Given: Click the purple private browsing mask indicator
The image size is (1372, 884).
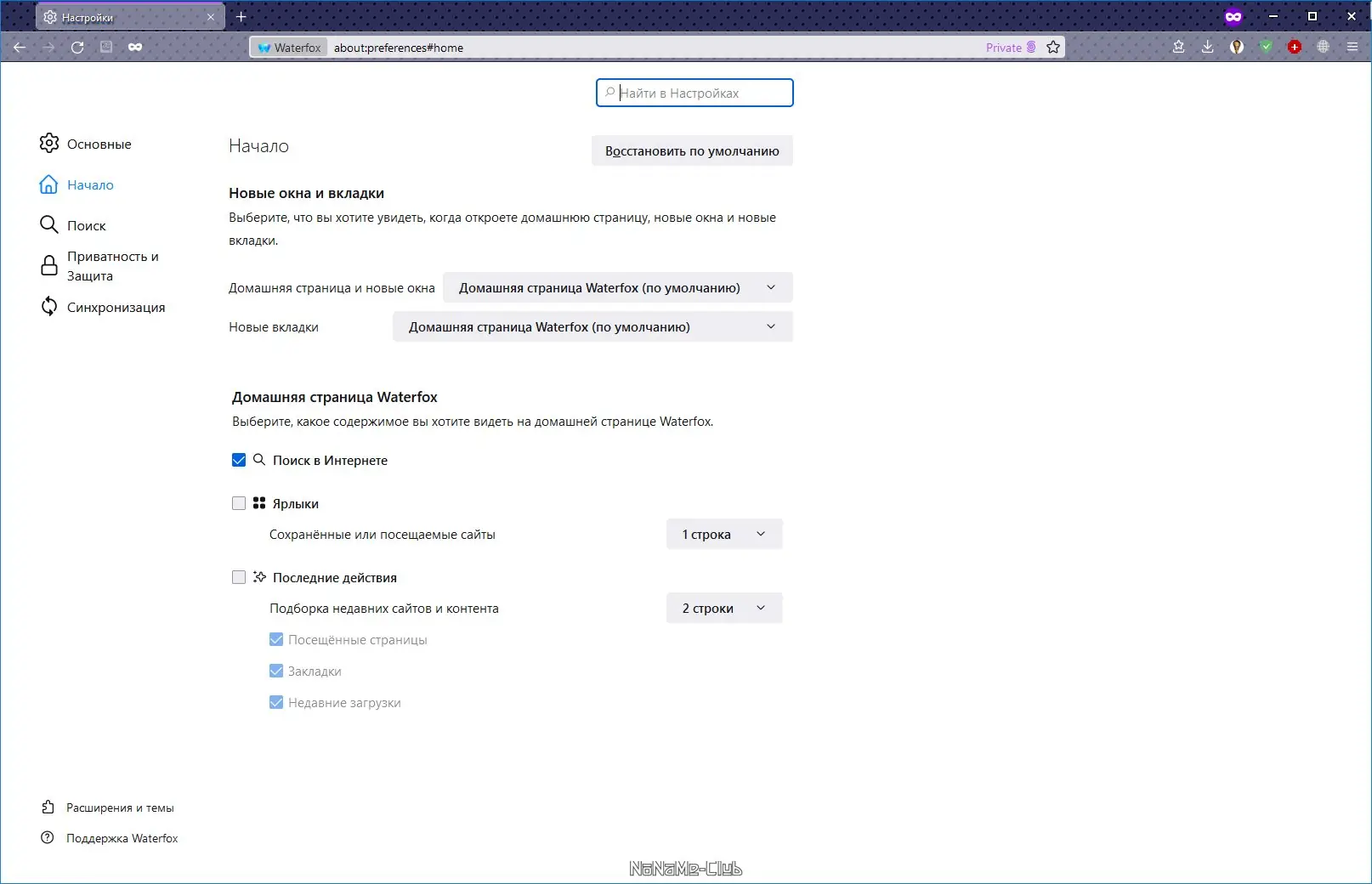Looking at the screenshot, I should pyautogui.click(x=1233, y=17).
